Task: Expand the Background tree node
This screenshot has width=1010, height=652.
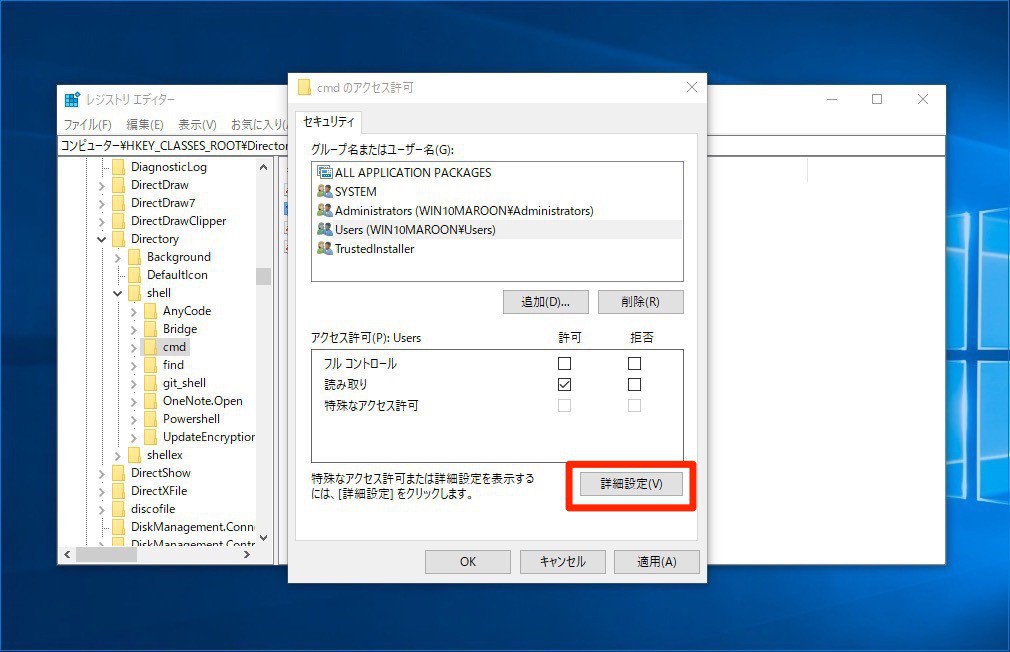Action: tap(118, 258)
